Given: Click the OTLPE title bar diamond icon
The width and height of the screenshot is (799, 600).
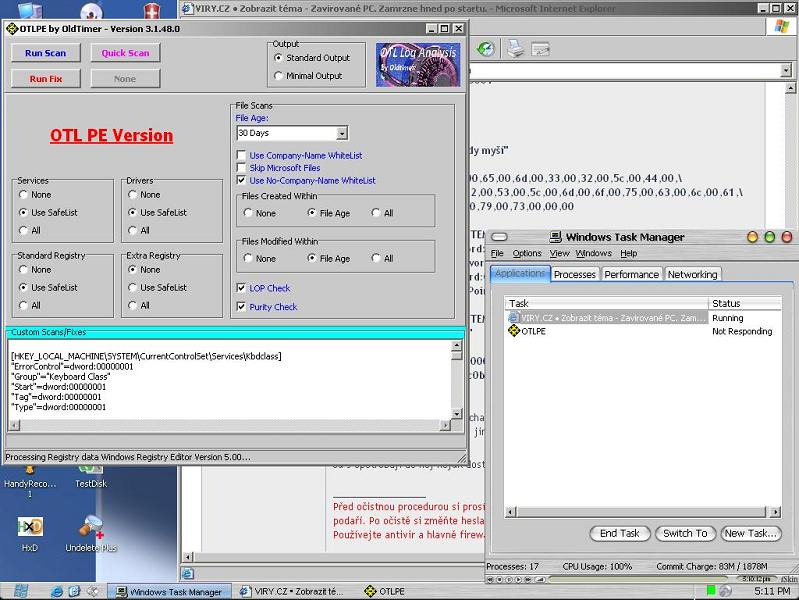Looking at the screenshot, I should 12,29.
